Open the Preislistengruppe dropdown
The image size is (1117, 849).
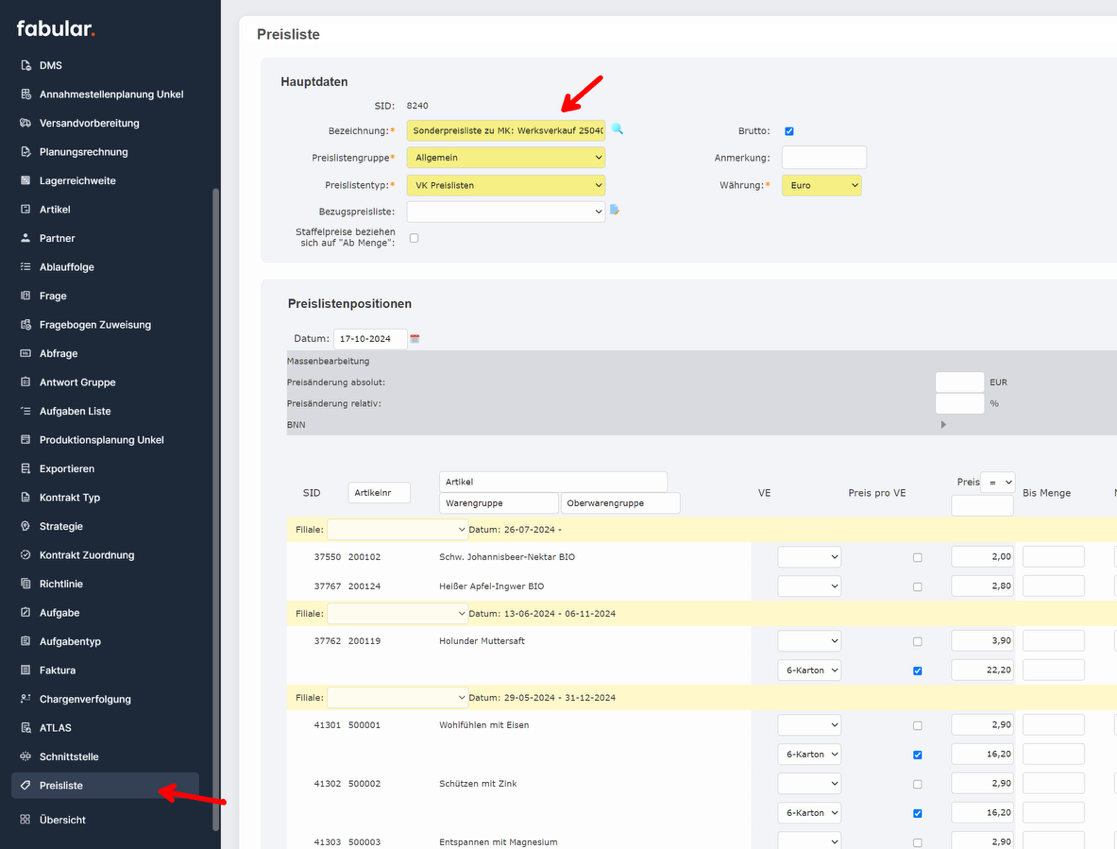click(x=505, y=158)
